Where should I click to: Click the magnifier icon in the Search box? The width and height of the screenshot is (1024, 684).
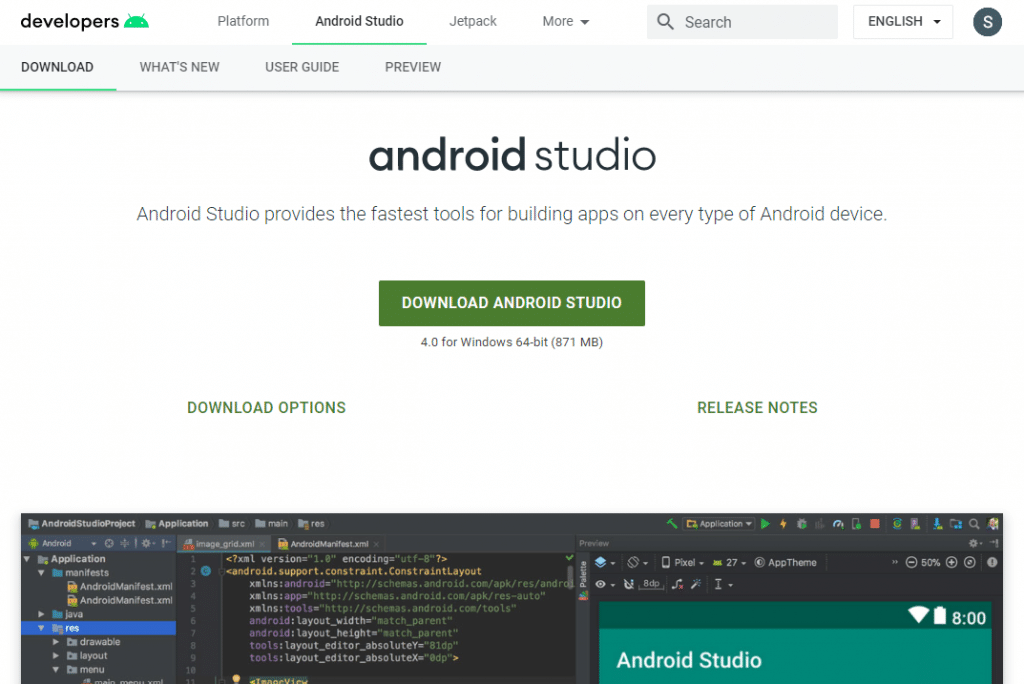(x=665, y=22)
